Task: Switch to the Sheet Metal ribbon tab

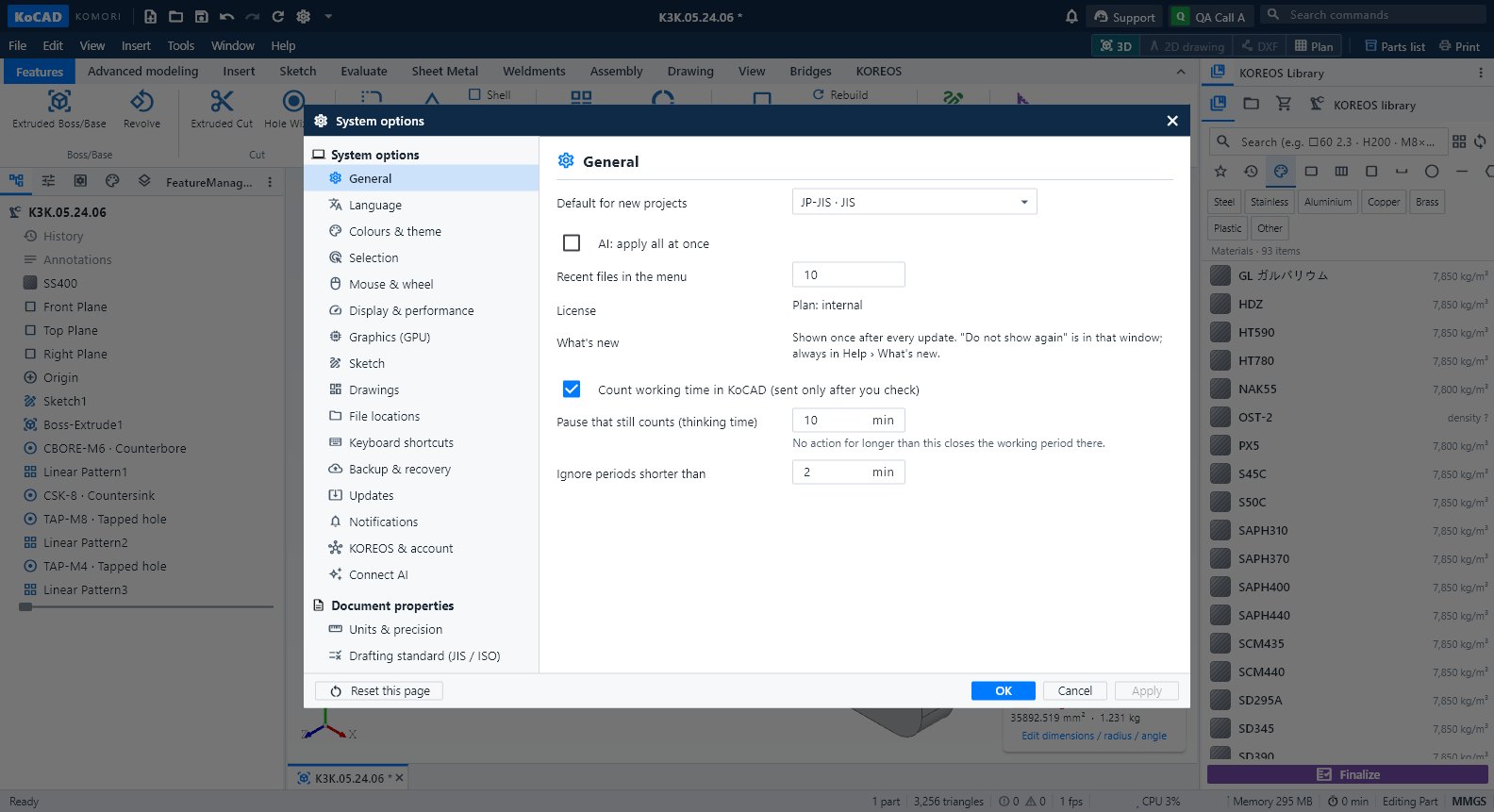Action: (x=444, y=71)
